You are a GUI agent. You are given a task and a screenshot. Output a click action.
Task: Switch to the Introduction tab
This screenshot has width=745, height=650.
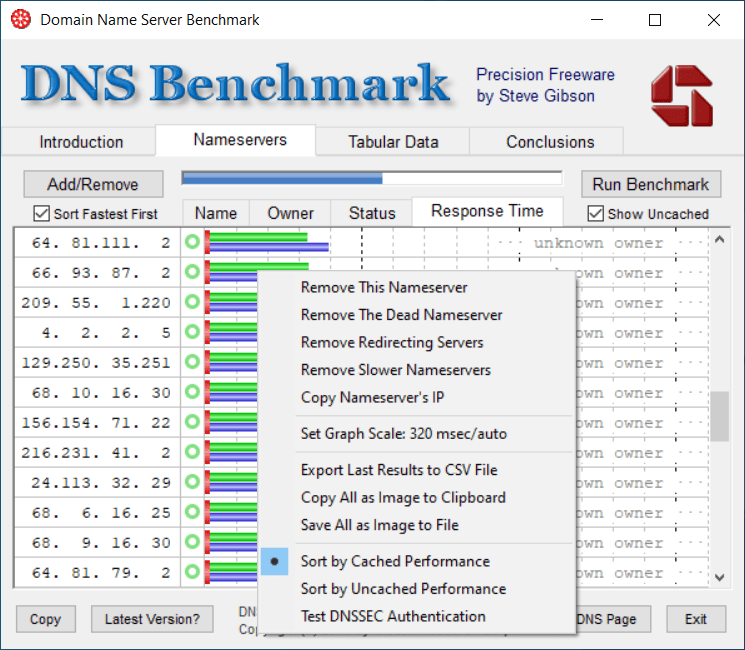tap(81, 142)
